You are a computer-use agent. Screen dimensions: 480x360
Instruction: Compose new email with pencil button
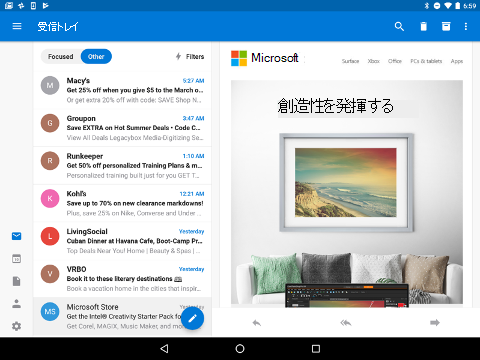[x=192, y=319]
